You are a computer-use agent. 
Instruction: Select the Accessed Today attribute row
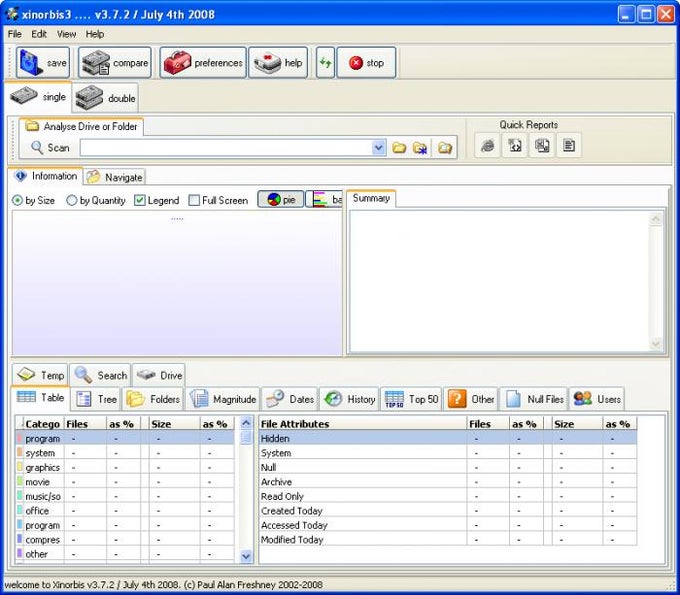[448, 525]
